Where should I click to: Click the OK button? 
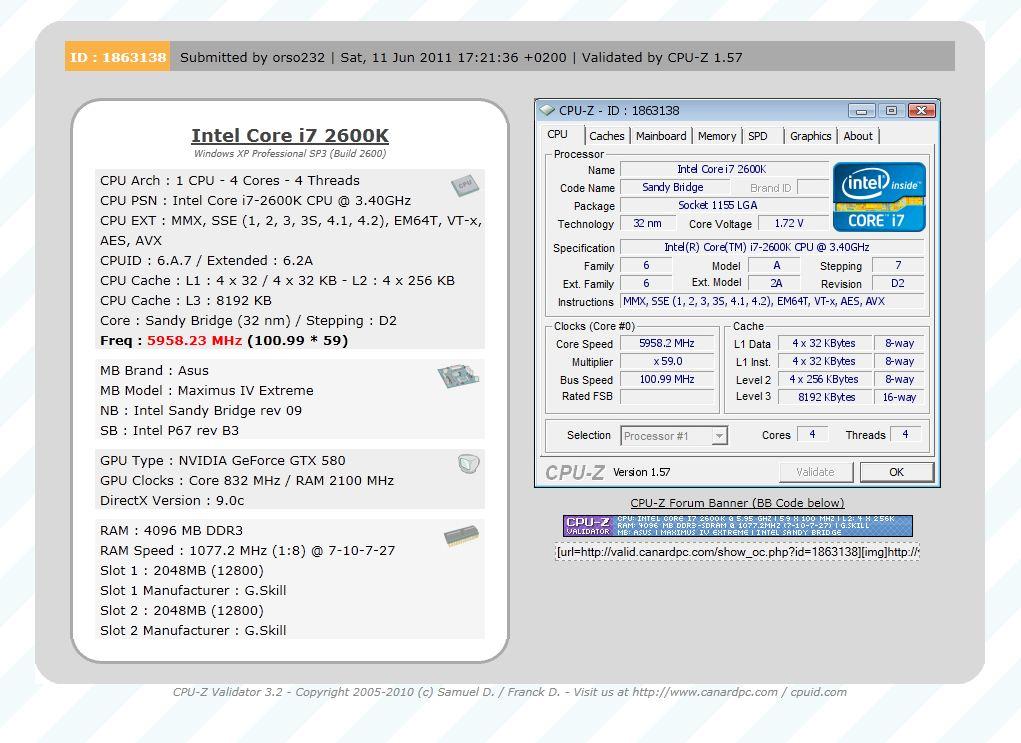(897, 472)
